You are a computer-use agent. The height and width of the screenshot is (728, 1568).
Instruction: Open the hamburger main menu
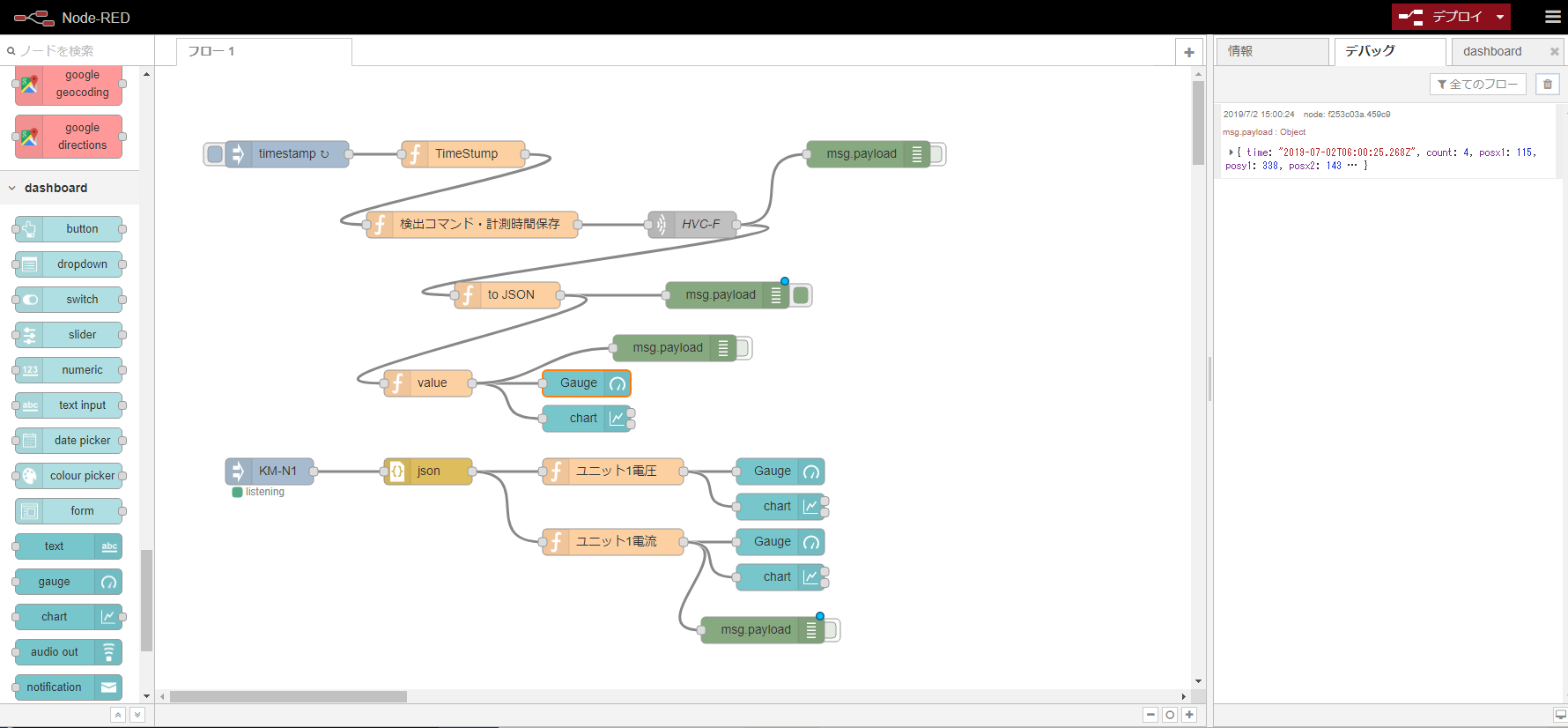click(x=1553, y=17)
